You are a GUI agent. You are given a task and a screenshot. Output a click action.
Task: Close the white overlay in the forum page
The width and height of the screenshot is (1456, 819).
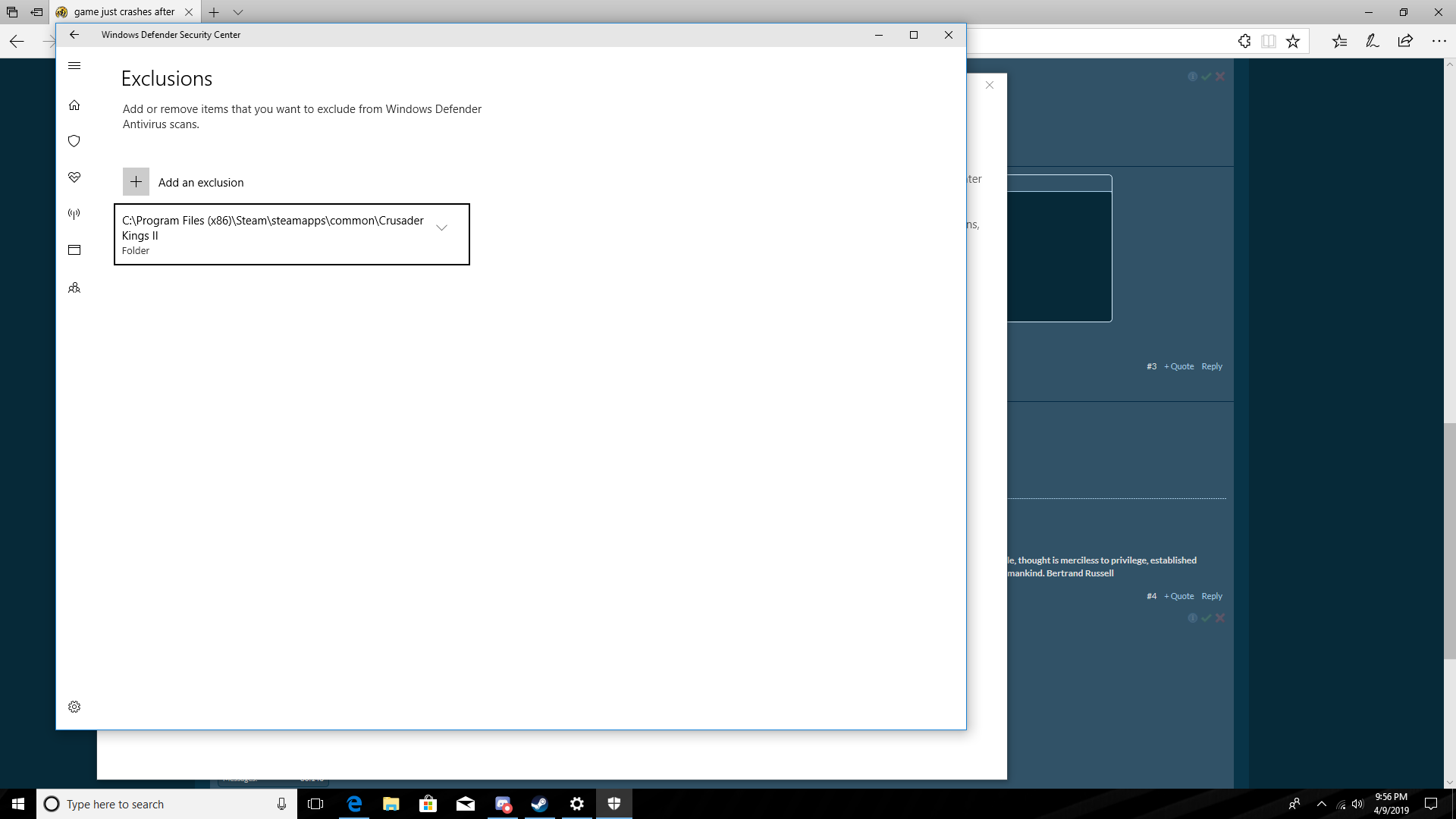pyautogui.click(x=989, y=85)
